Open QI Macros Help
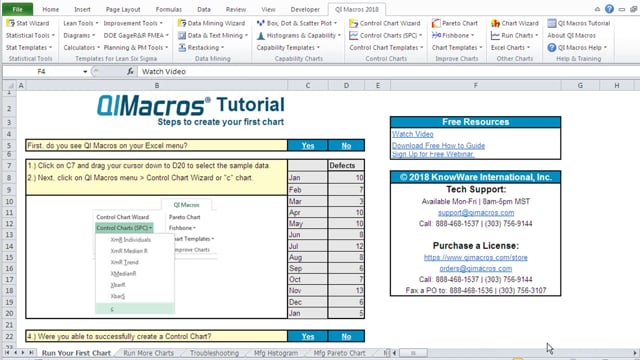 [x=577, y=48]
